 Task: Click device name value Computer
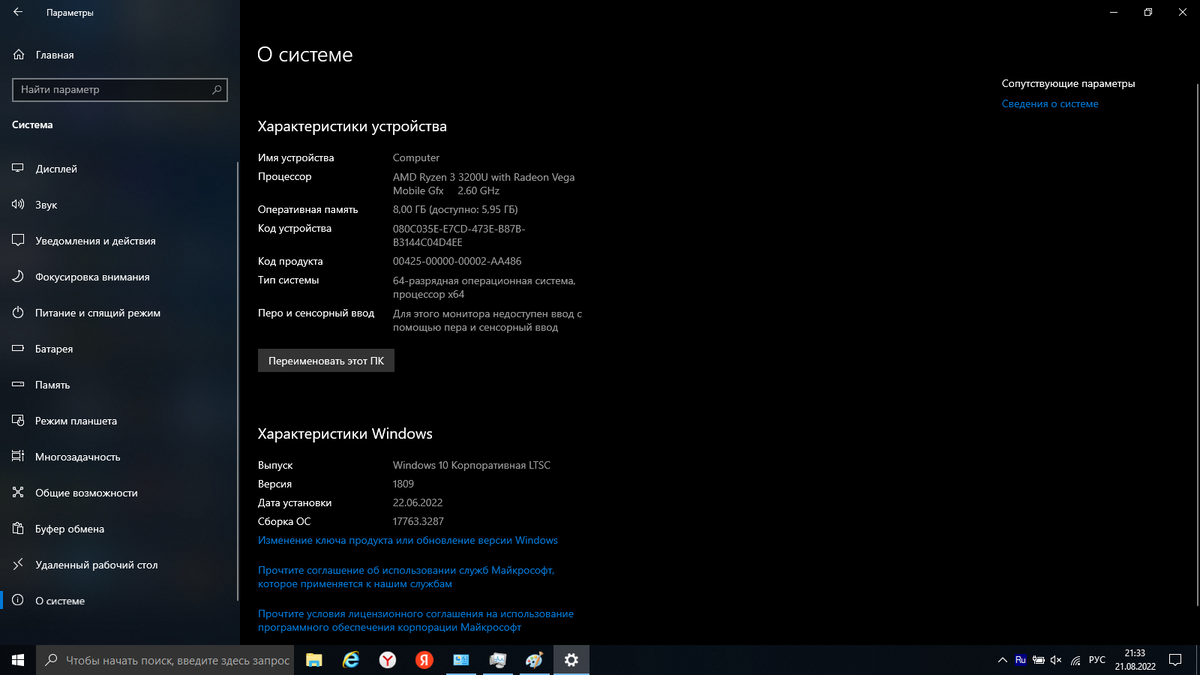pyautogui.click(x=416, y=158)
